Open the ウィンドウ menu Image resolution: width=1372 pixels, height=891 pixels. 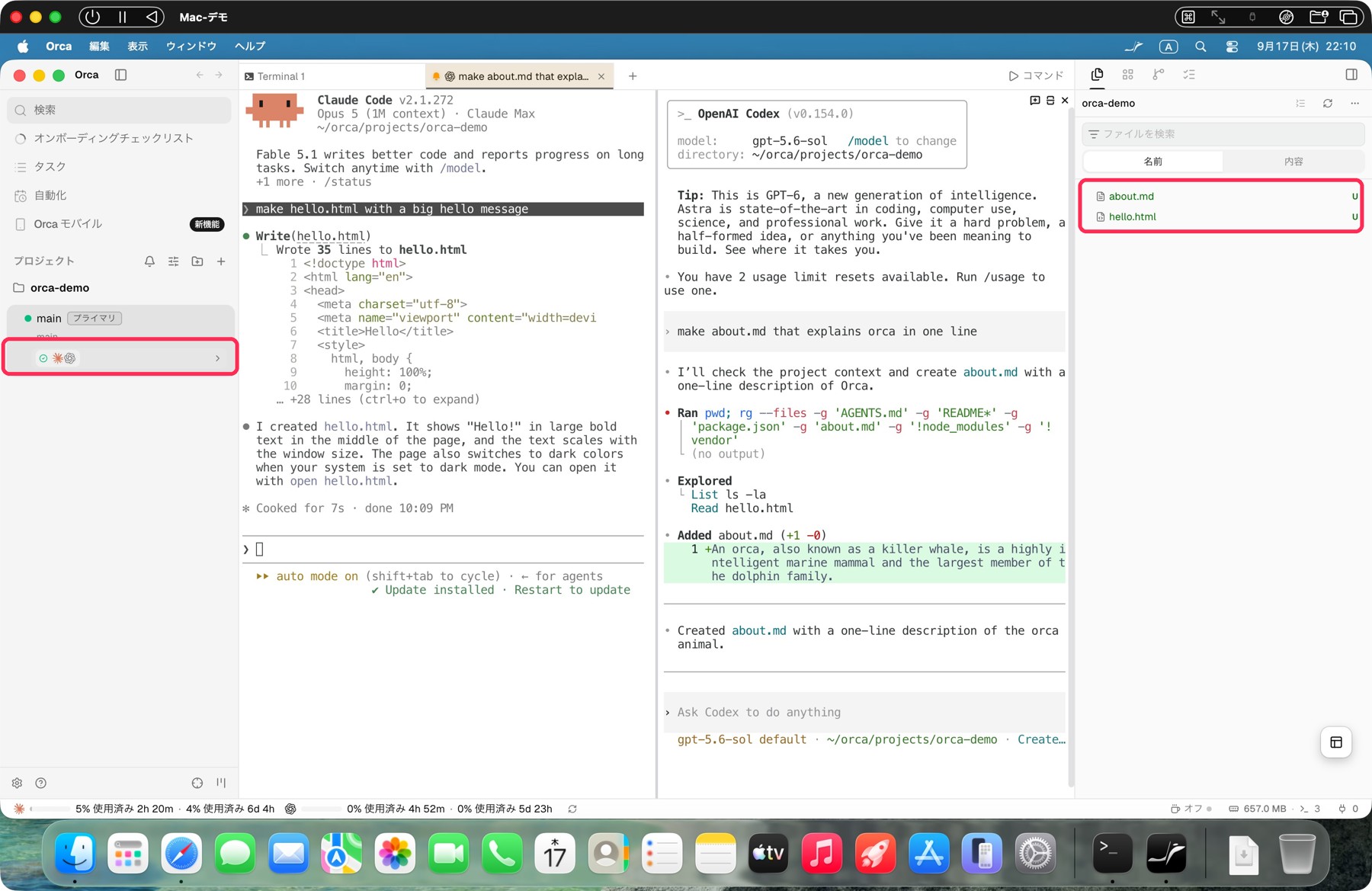191,46
